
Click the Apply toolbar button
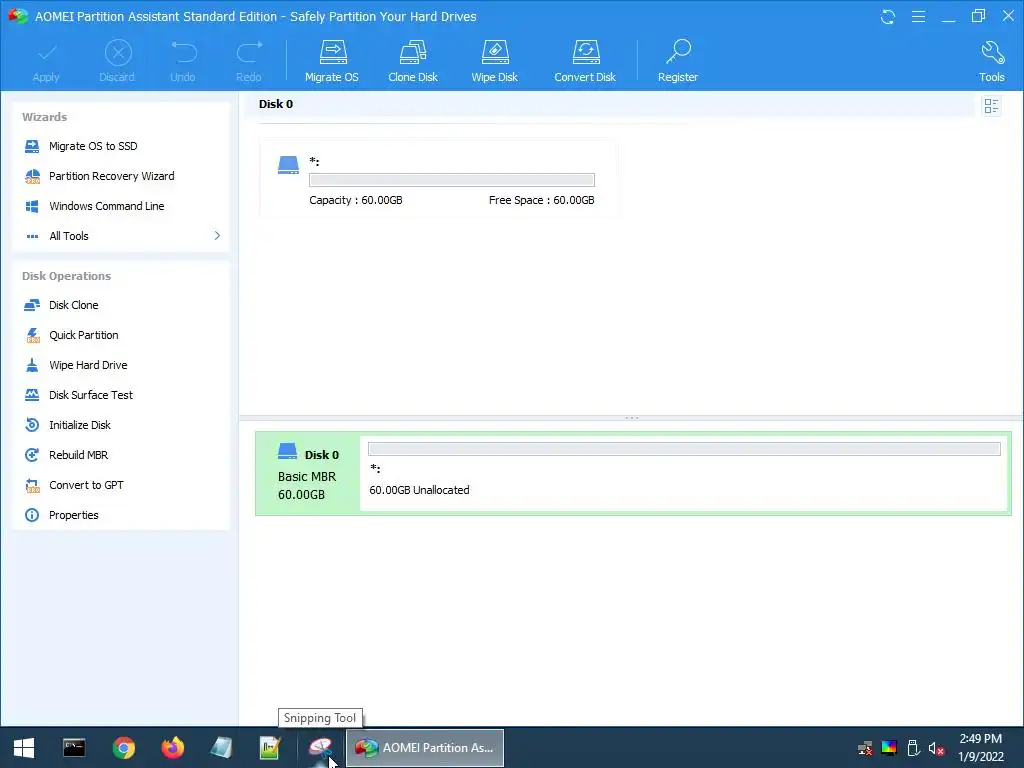(46, 62)
